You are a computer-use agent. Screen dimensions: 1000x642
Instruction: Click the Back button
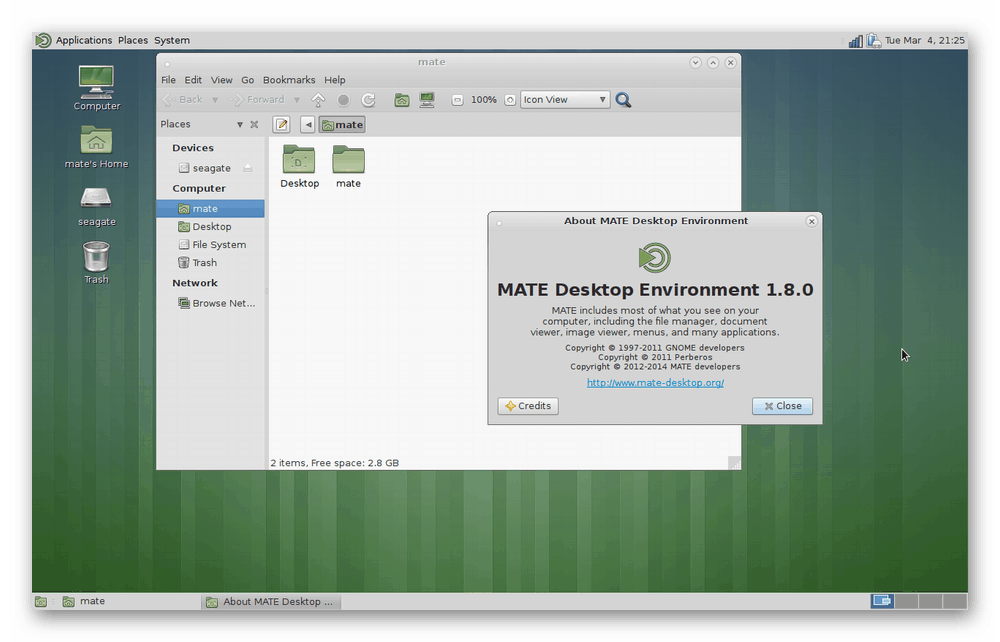click(x=183, y=100)
